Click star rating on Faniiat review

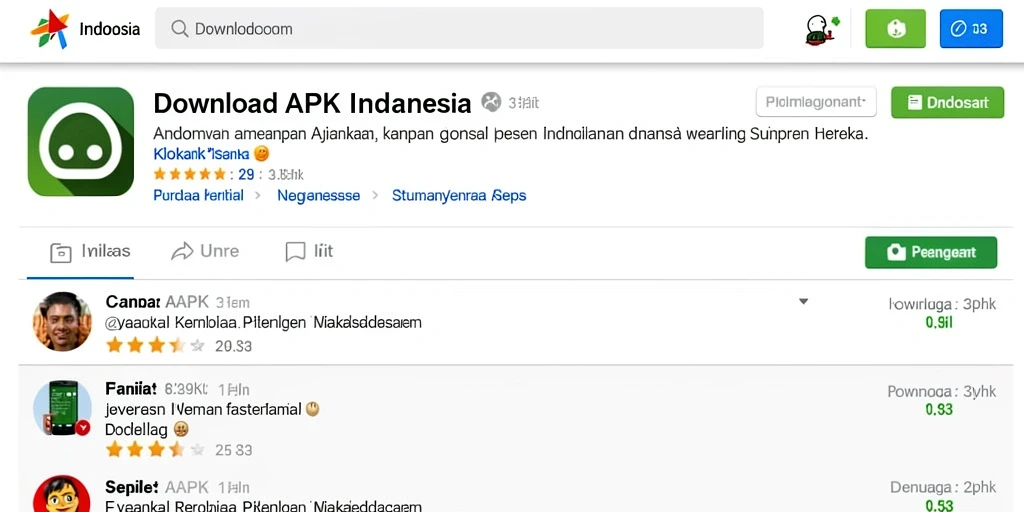155,449
